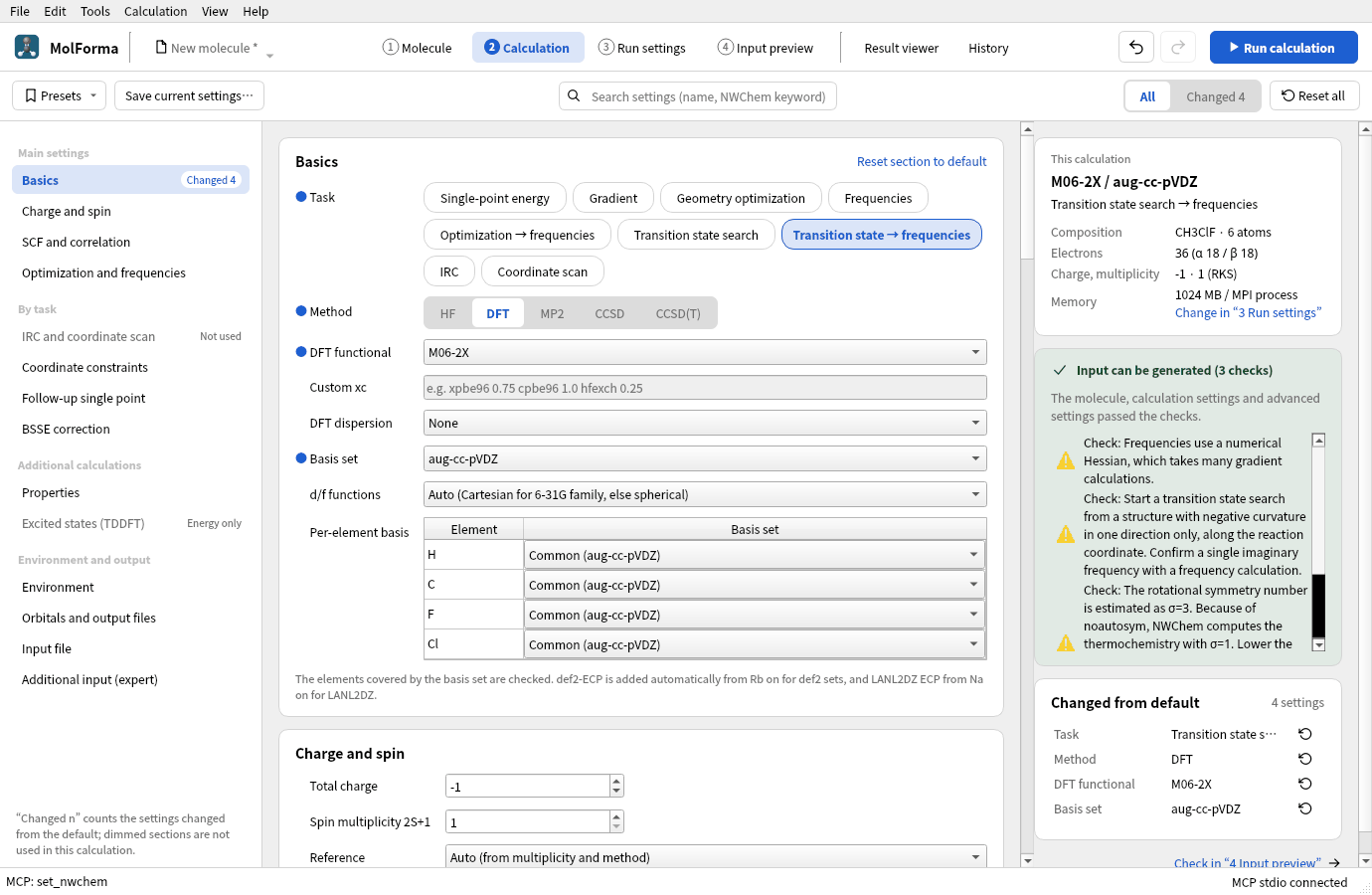The image size is (1372, 895).
Task: Click the Reset all button
Action: [x=1314, y=96]
